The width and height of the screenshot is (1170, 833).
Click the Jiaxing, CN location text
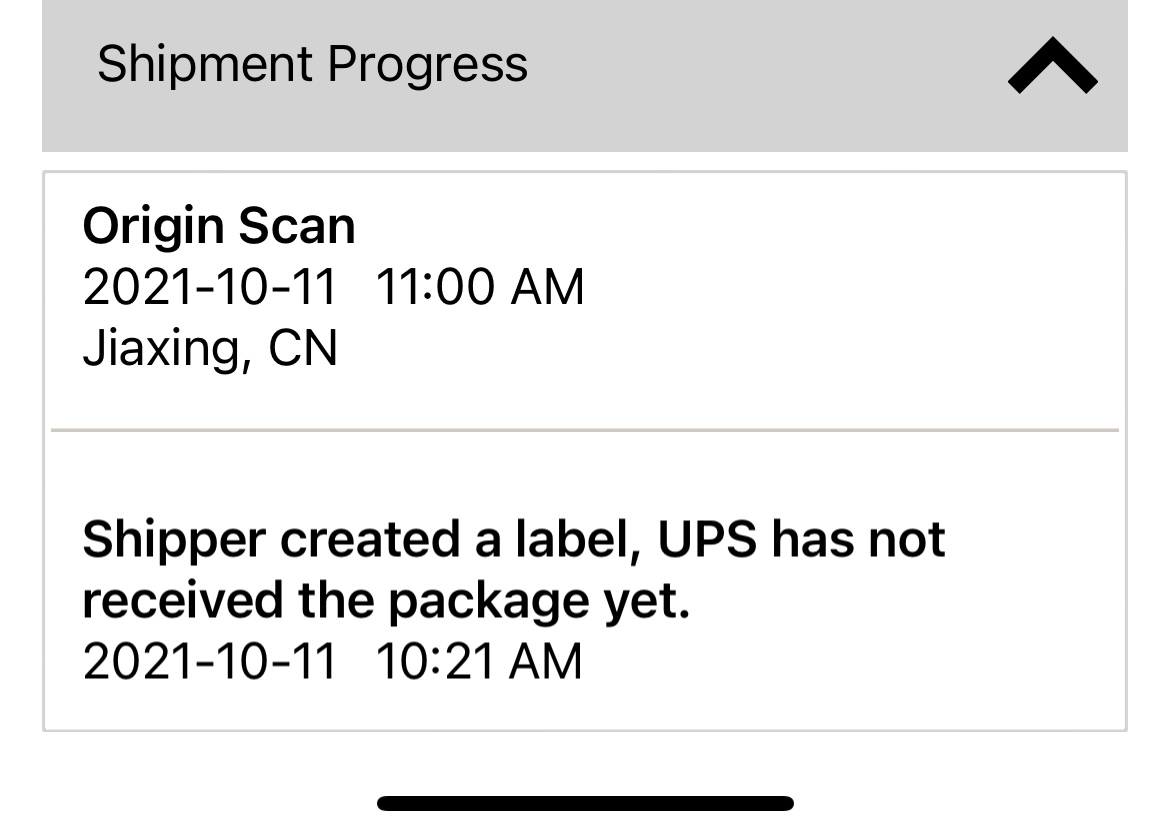210,349
